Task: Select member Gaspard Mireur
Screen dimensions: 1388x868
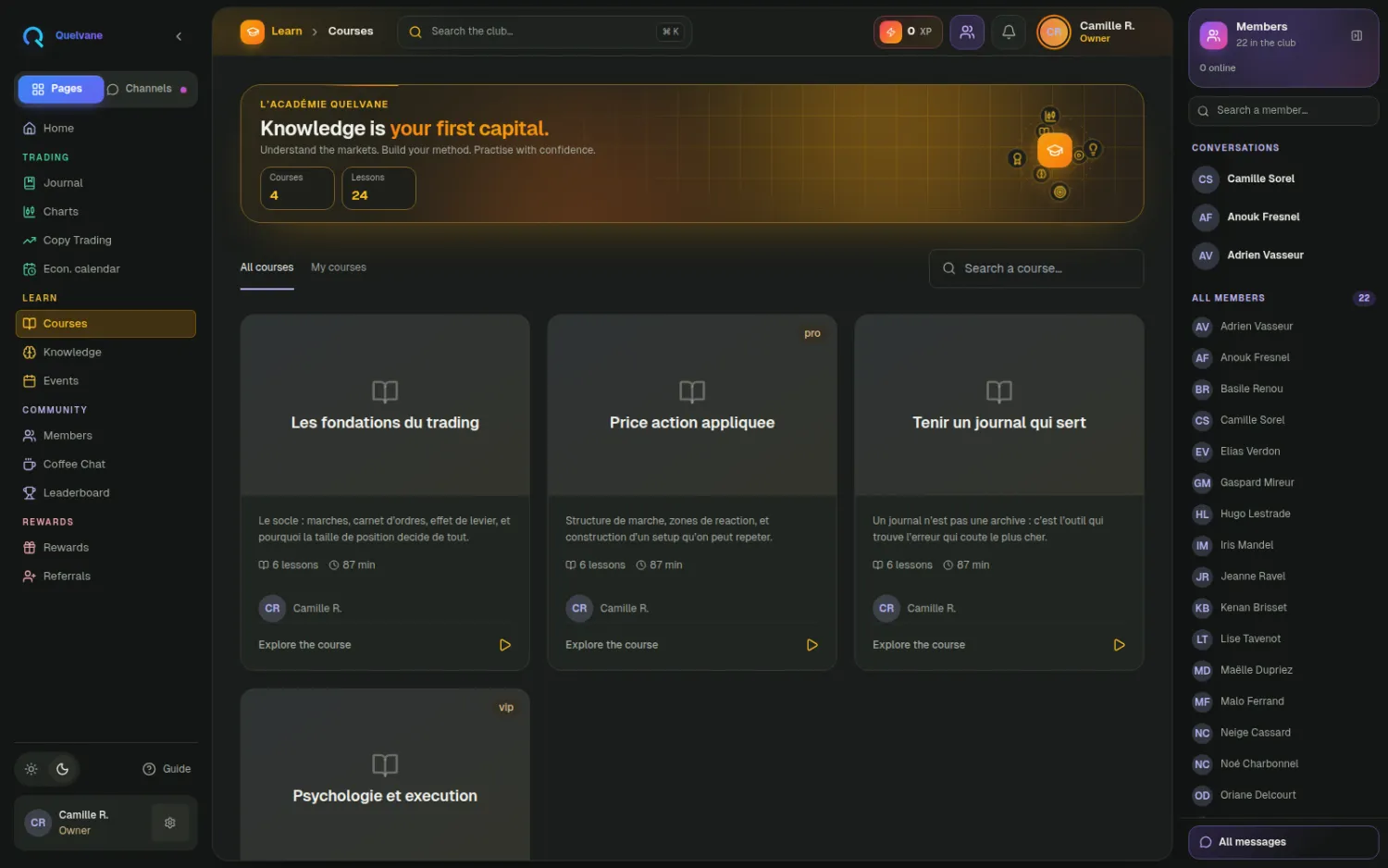Action: pos(1283,483)
